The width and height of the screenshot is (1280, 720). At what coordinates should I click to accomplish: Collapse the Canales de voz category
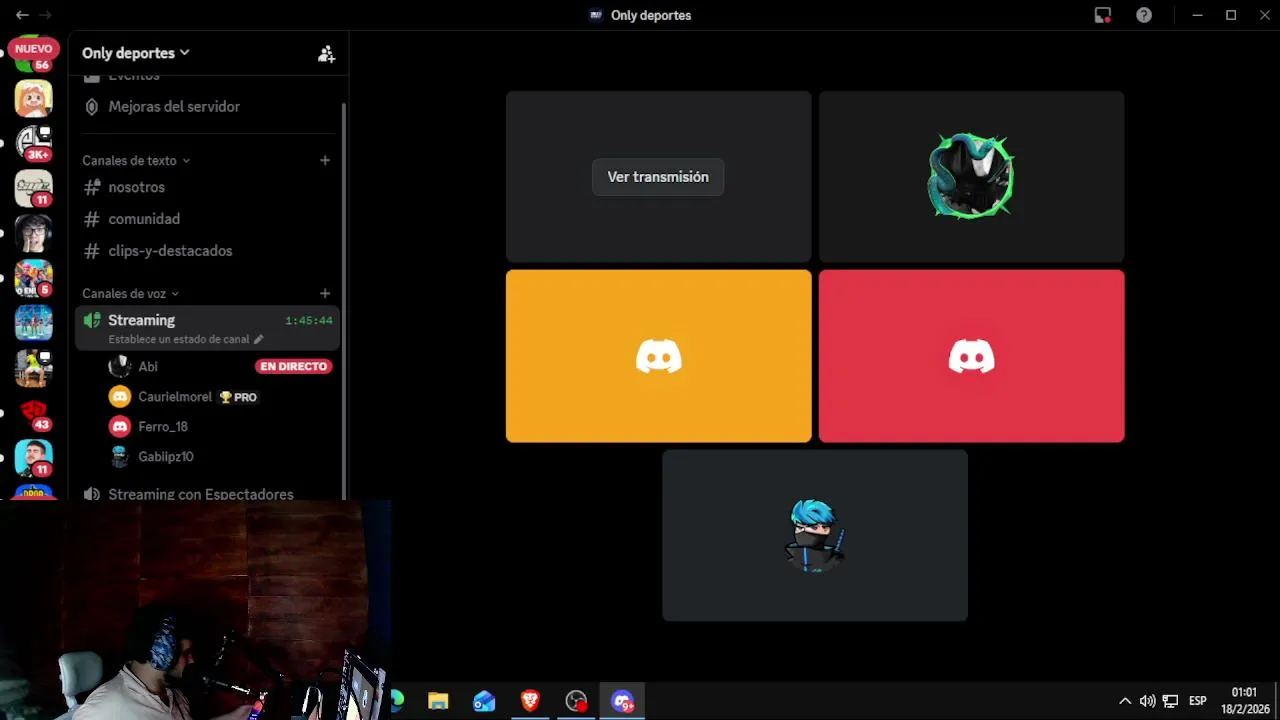point(130,293)
